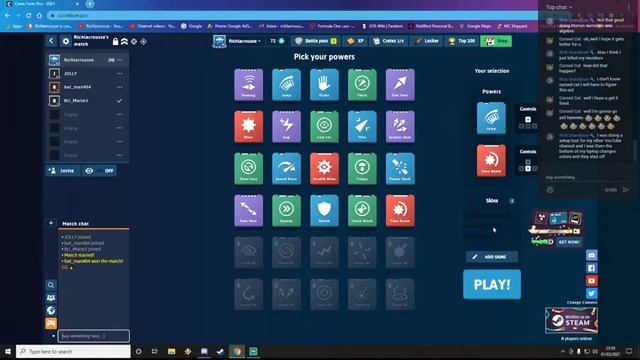The height and width of the screenshot is (360, 640).
Task: Pick the Jump power in the grid
Action: tap(286, 84)
